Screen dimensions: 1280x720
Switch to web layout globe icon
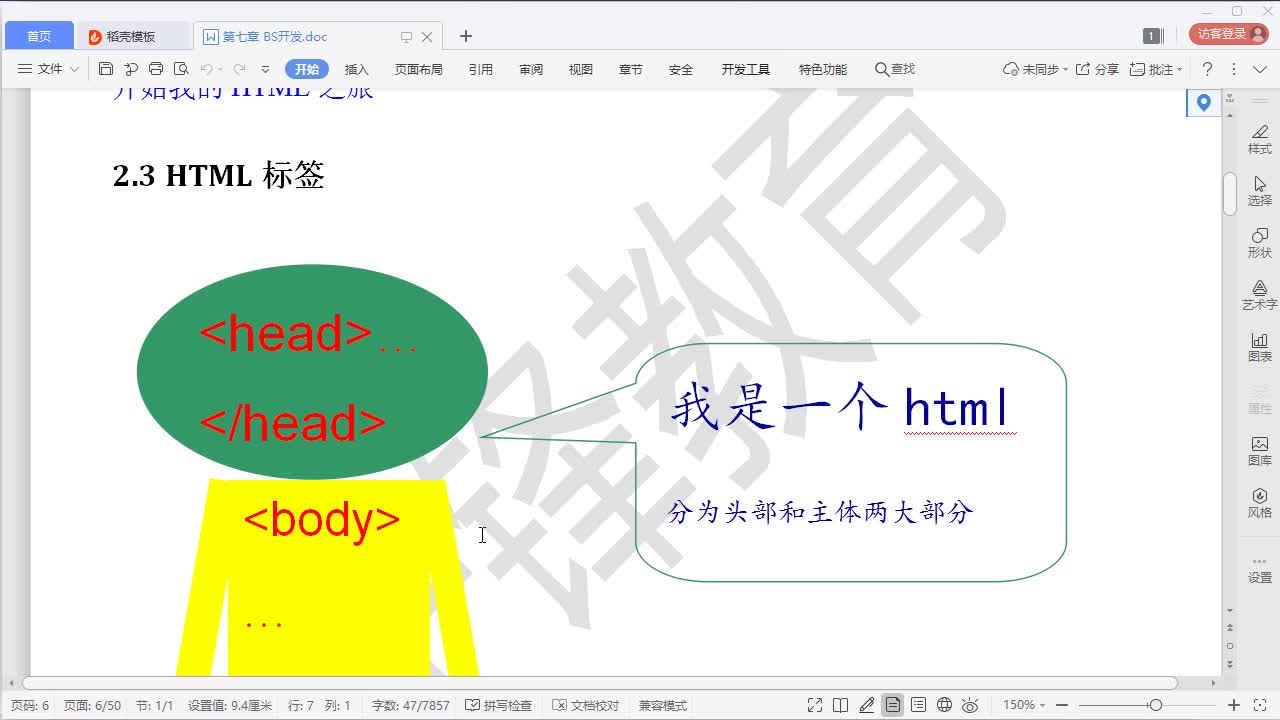click(944, 705)
